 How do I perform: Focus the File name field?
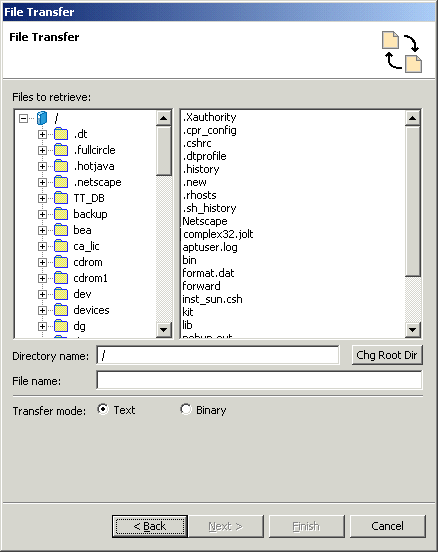point(259,380)
